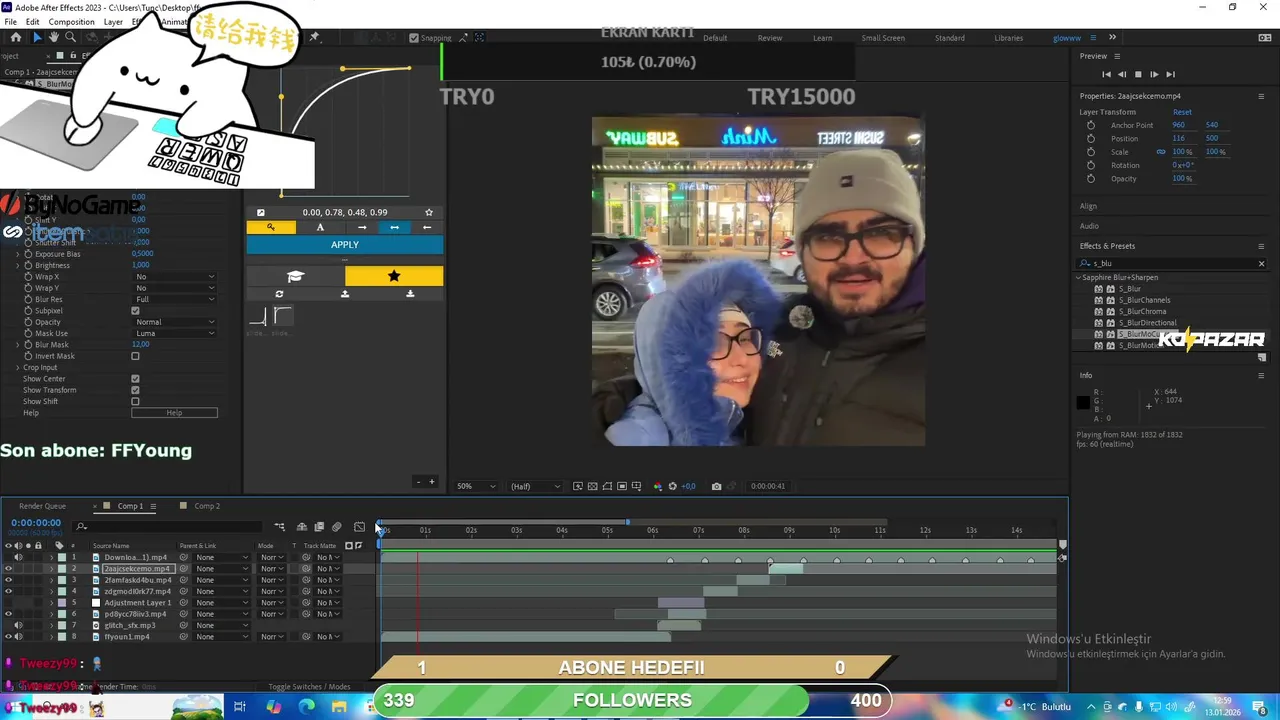Open the (Half) resolution dropdown

(x=535, y=486)
